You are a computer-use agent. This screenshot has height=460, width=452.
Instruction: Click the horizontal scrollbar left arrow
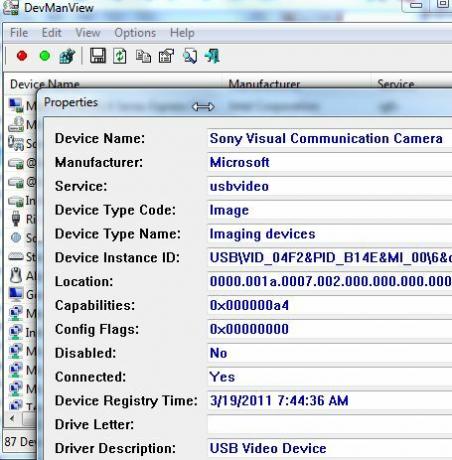click(13, 418)
